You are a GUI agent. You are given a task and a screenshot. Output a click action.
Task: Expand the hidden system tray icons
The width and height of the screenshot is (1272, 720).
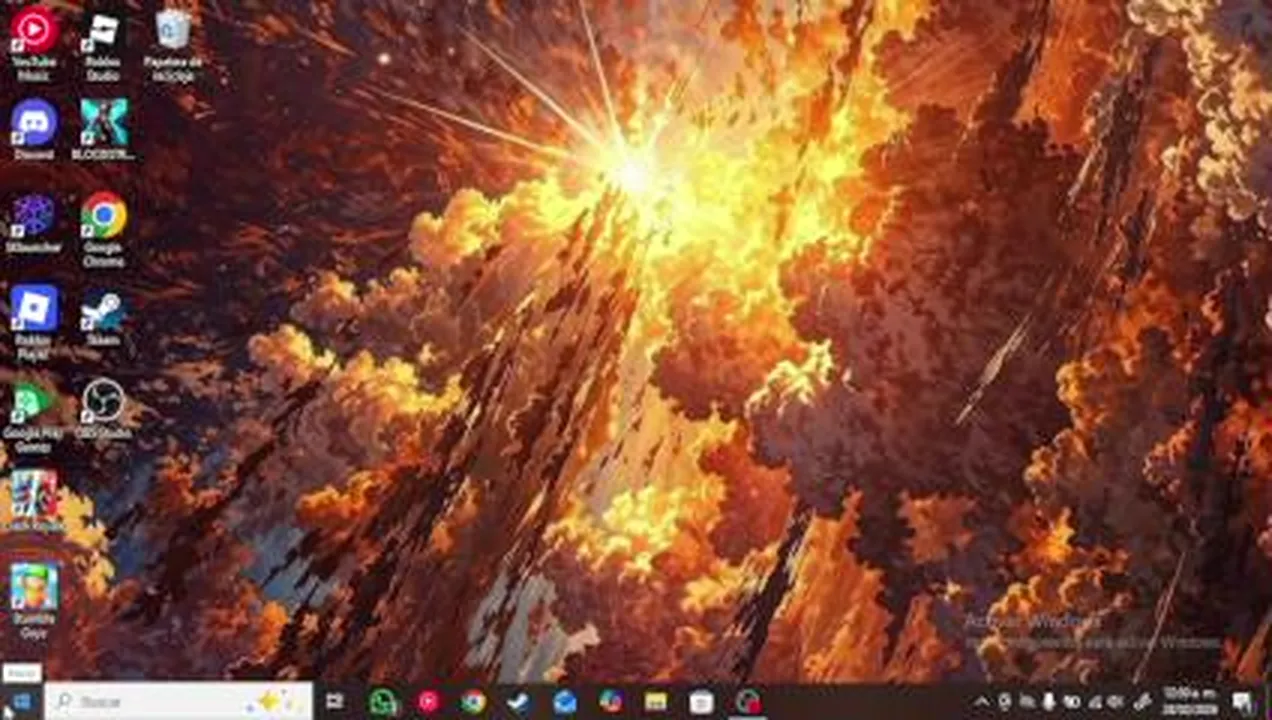[981, 702]
